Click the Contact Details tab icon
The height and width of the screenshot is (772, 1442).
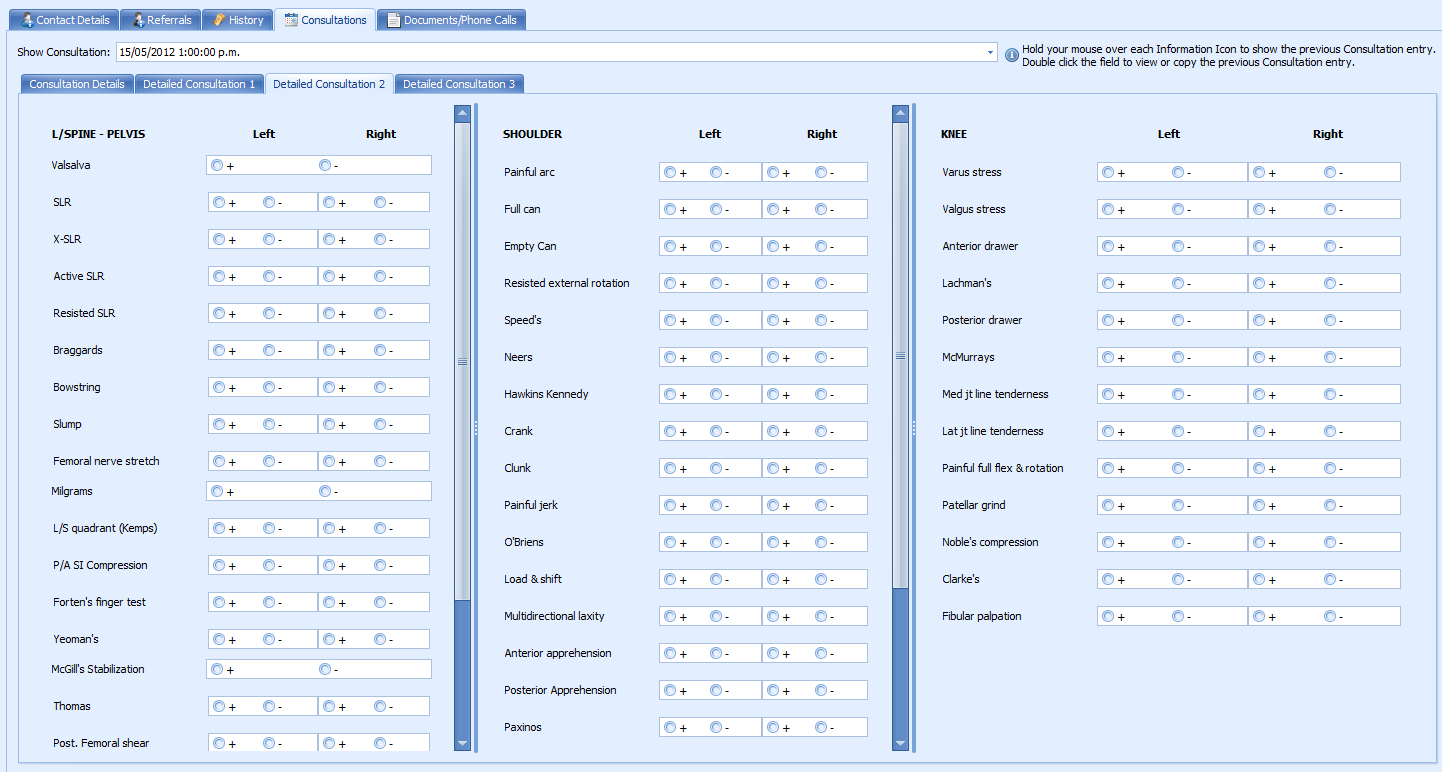pos(27,20)
